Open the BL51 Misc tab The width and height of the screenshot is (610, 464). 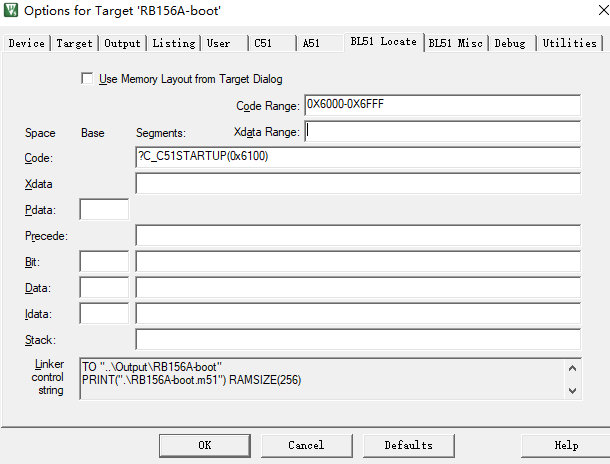pyautogui.click(x=456, y=43)
